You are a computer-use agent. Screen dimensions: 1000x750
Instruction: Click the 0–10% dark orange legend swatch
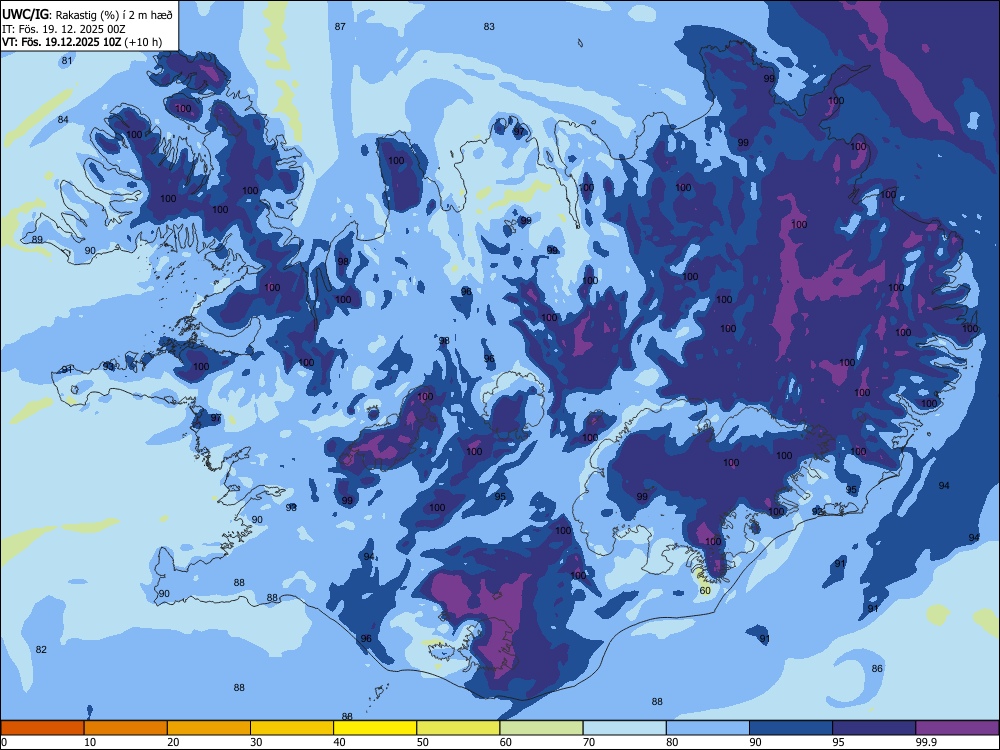coord(42,728)
